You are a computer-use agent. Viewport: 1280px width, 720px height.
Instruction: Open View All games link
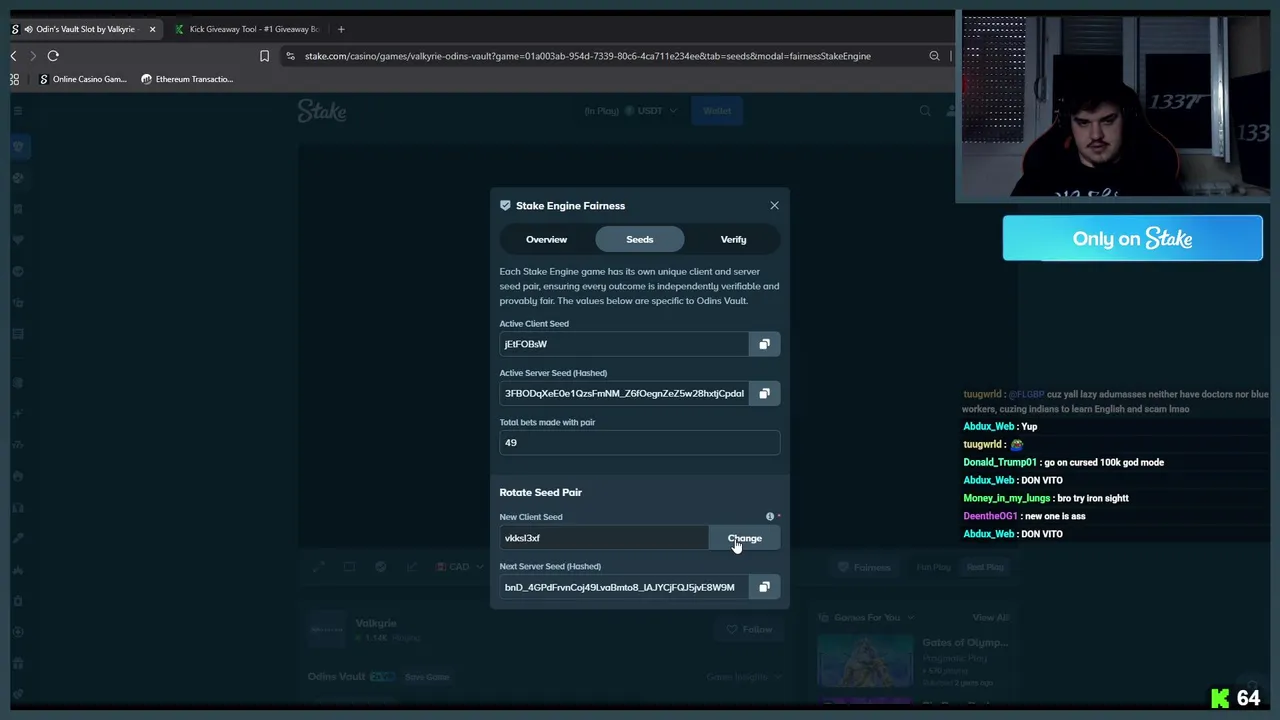(991, 618)
